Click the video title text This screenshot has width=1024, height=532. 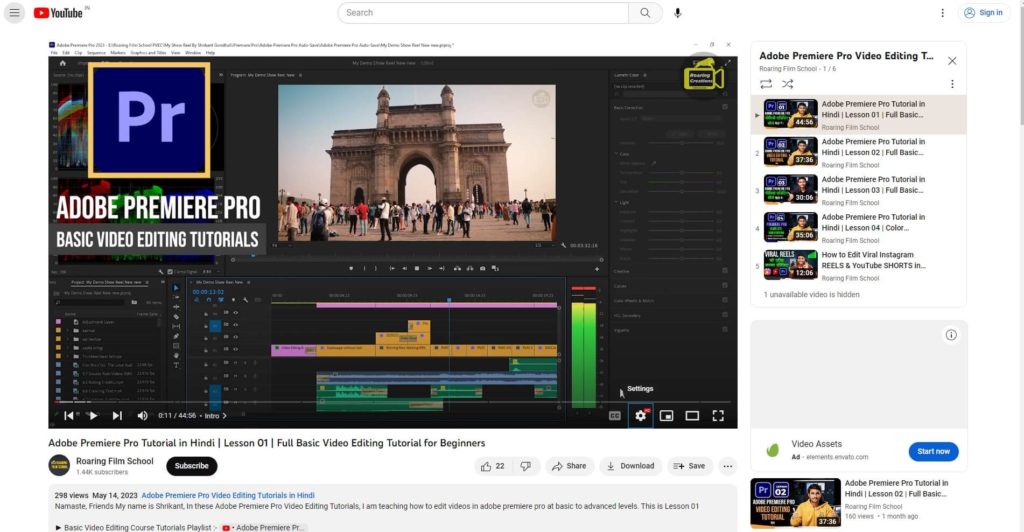point(266,443)
